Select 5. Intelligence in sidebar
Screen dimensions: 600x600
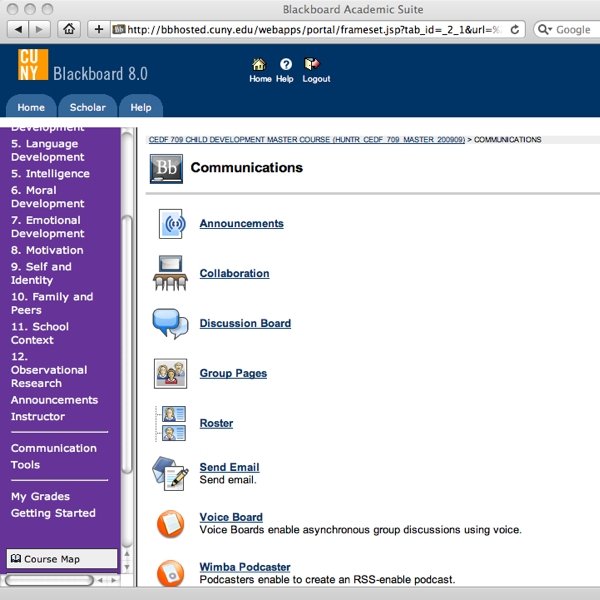click(x=50, y=174)
